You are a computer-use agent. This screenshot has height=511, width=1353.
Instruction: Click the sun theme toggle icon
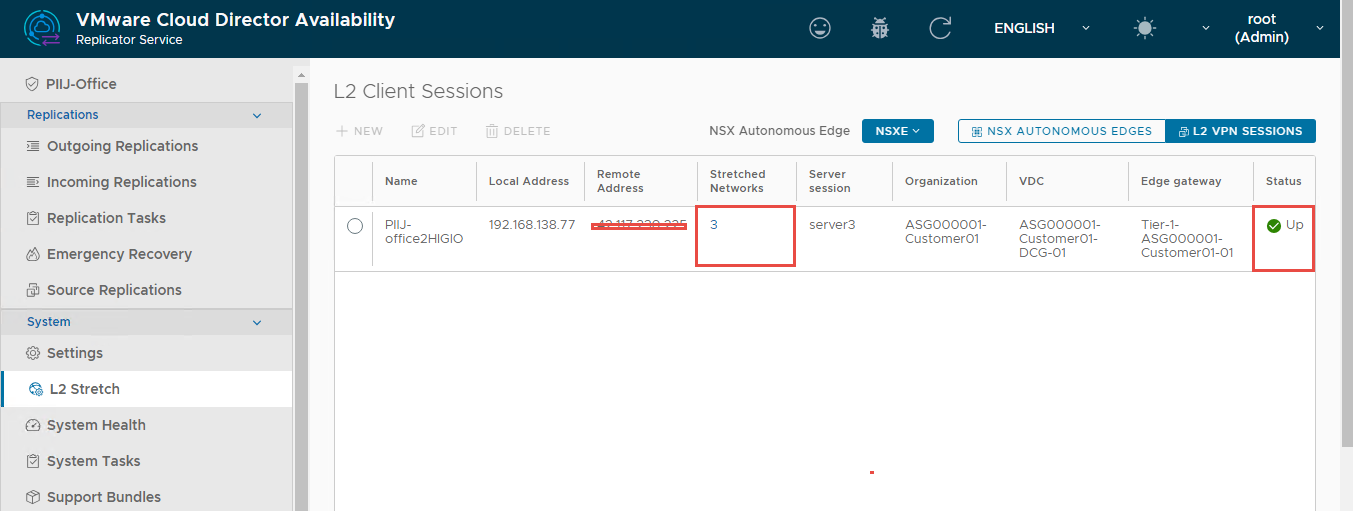tap(1145, 29)
